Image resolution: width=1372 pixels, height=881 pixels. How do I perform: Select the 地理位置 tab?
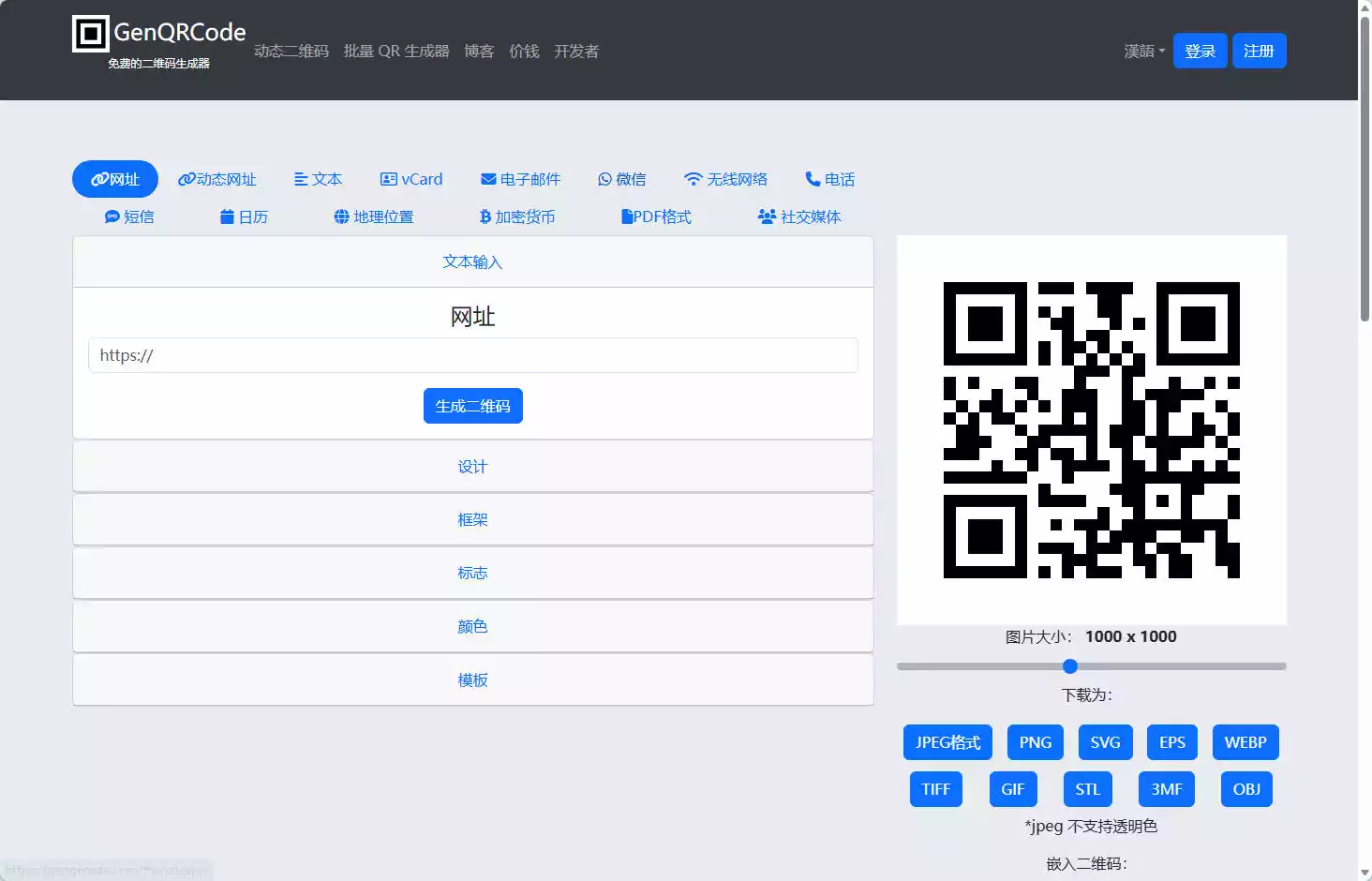pos(374,217)
